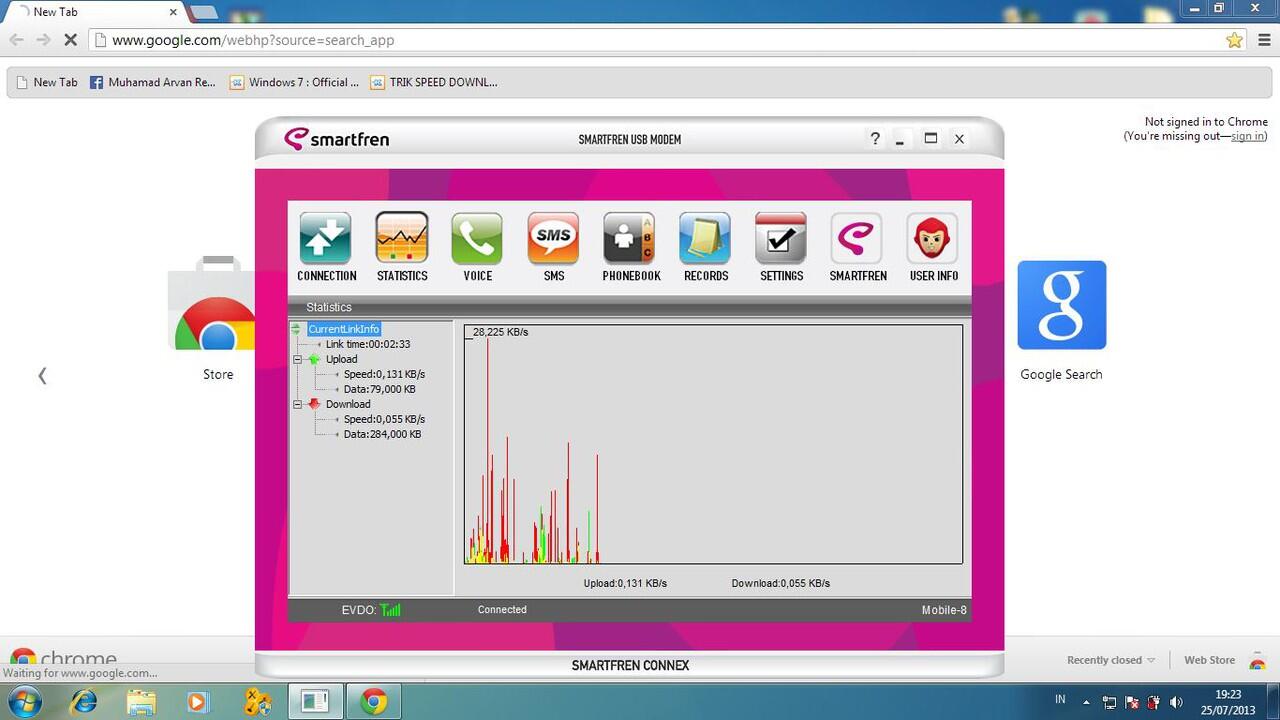The image size is (1280, 720).
Task: Open the Windows 7 : Official bookmark
Action: (294, 82)
